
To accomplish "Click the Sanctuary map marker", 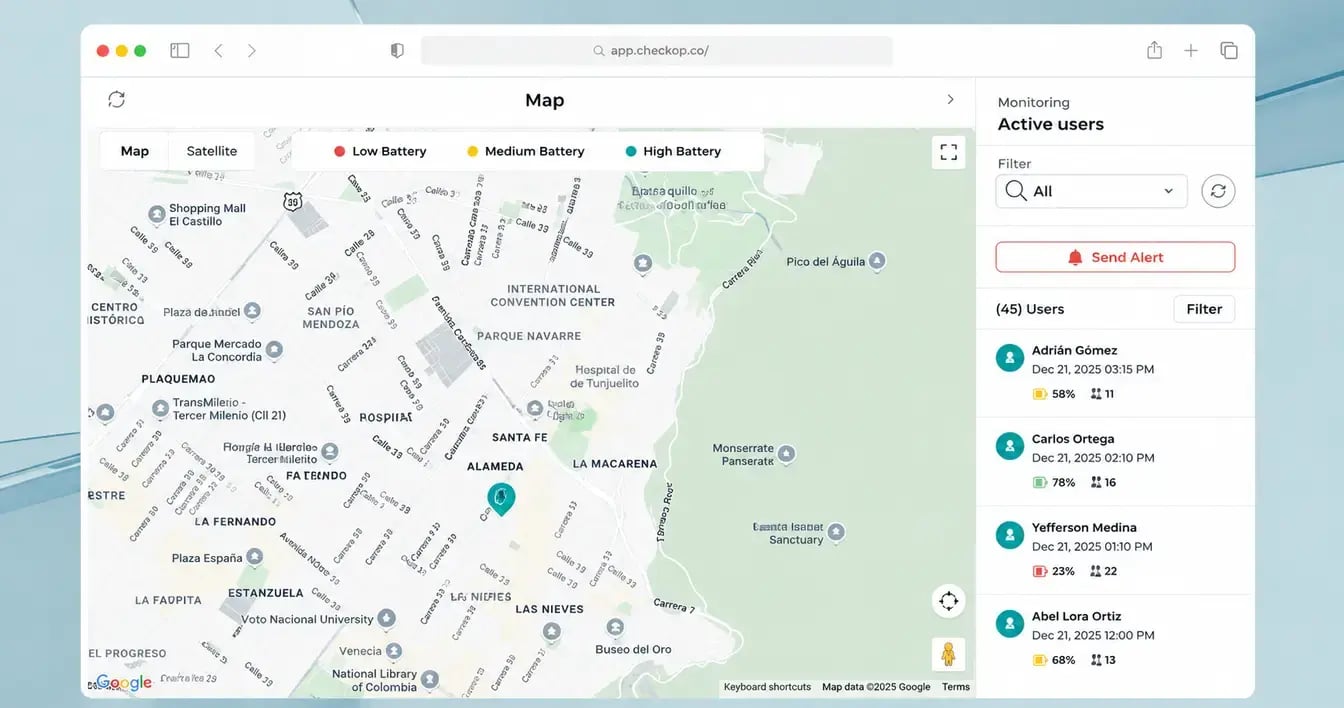I will coord(836,532).
